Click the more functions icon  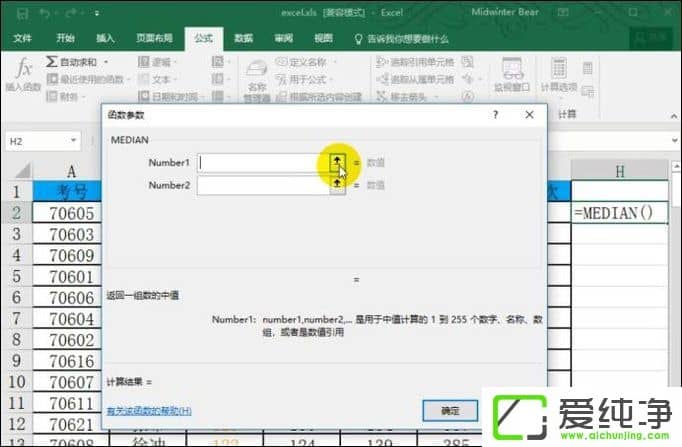click(x=219, y=96)
